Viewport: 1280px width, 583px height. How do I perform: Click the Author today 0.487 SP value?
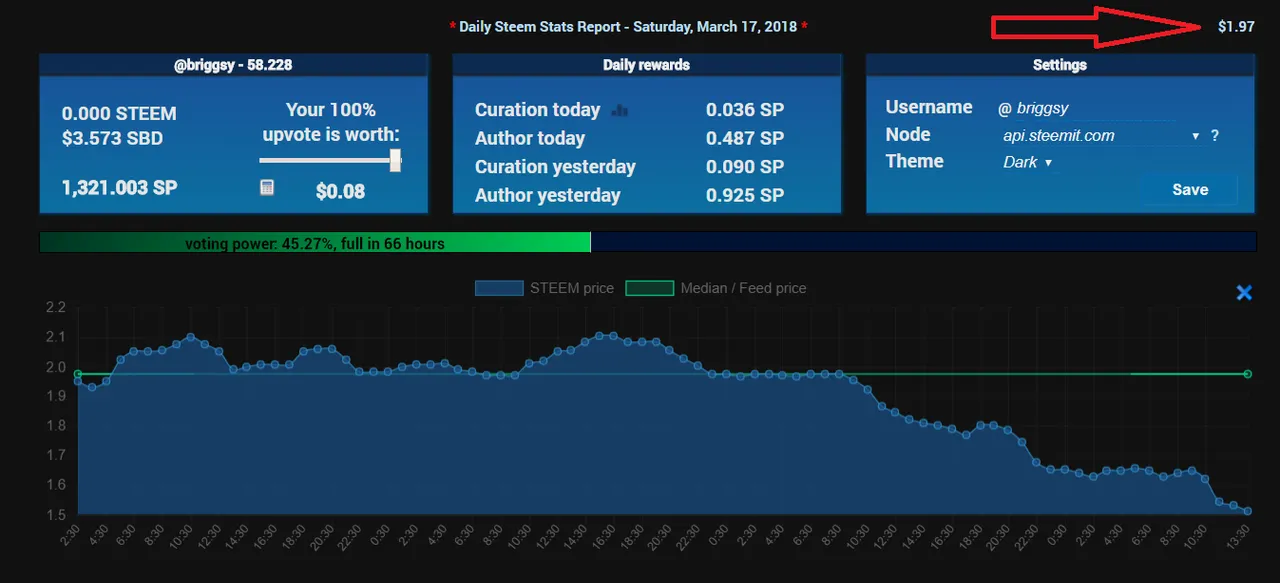[745, 139]
